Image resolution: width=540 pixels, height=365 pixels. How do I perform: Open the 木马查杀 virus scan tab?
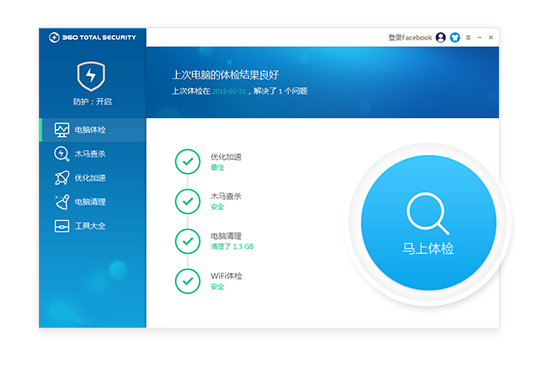click(93, 154)
